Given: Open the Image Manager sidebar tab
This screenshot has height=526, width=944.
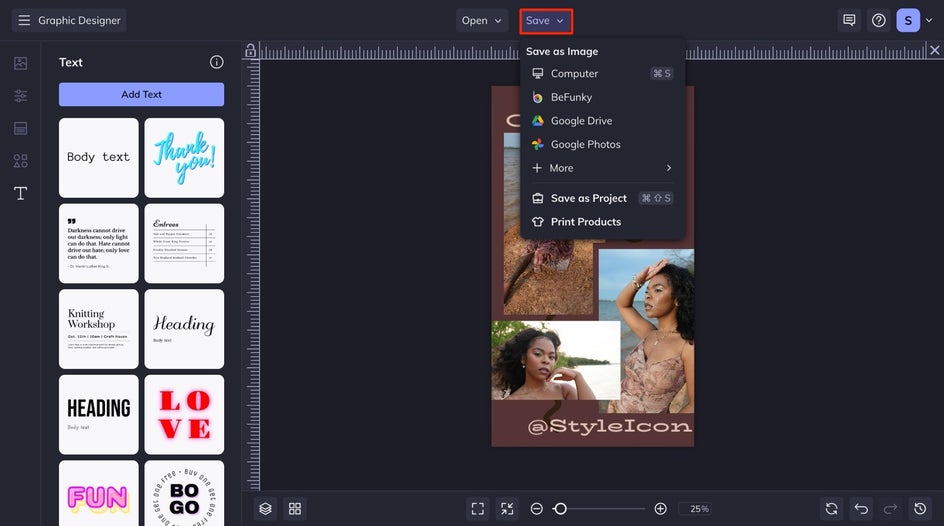Looking at the screenshot, I should tap(20, 63).
